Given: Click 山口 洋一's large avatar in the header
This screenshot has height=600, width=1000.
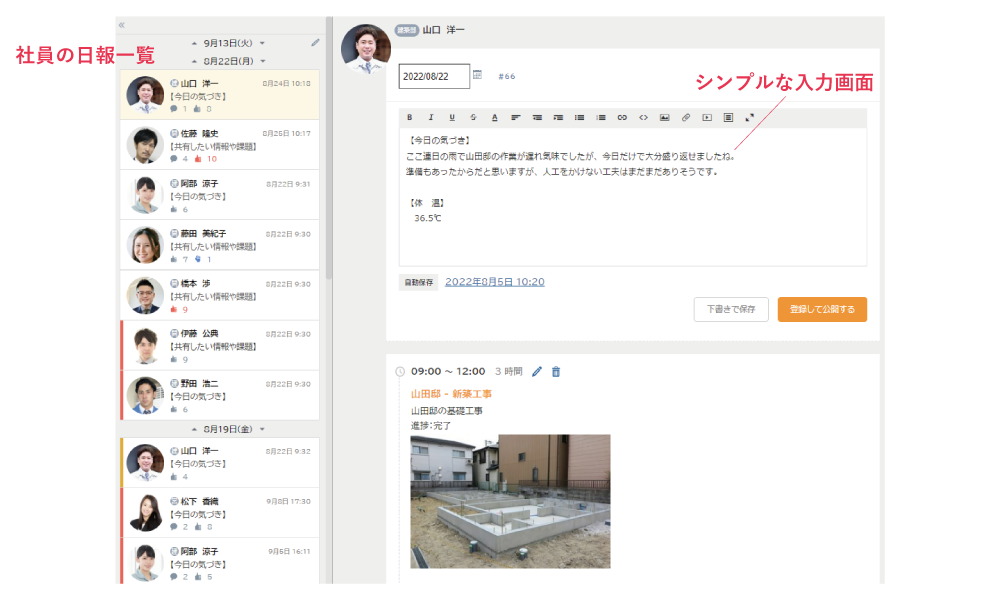Looking at the screenshot, I should click(x=366, y=49).
